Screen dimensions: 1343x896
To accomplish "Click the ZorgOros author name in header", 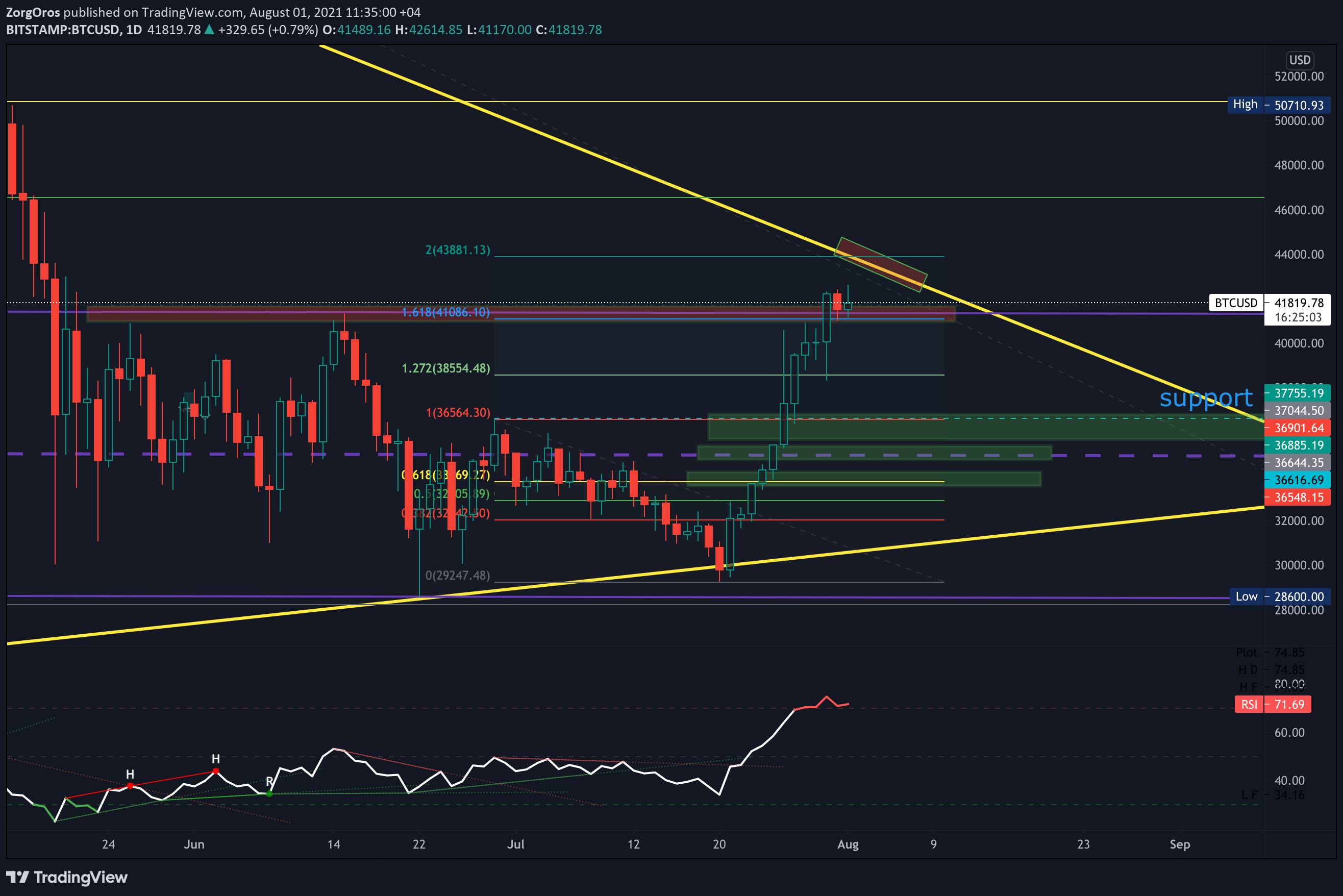I will (33, 13).
